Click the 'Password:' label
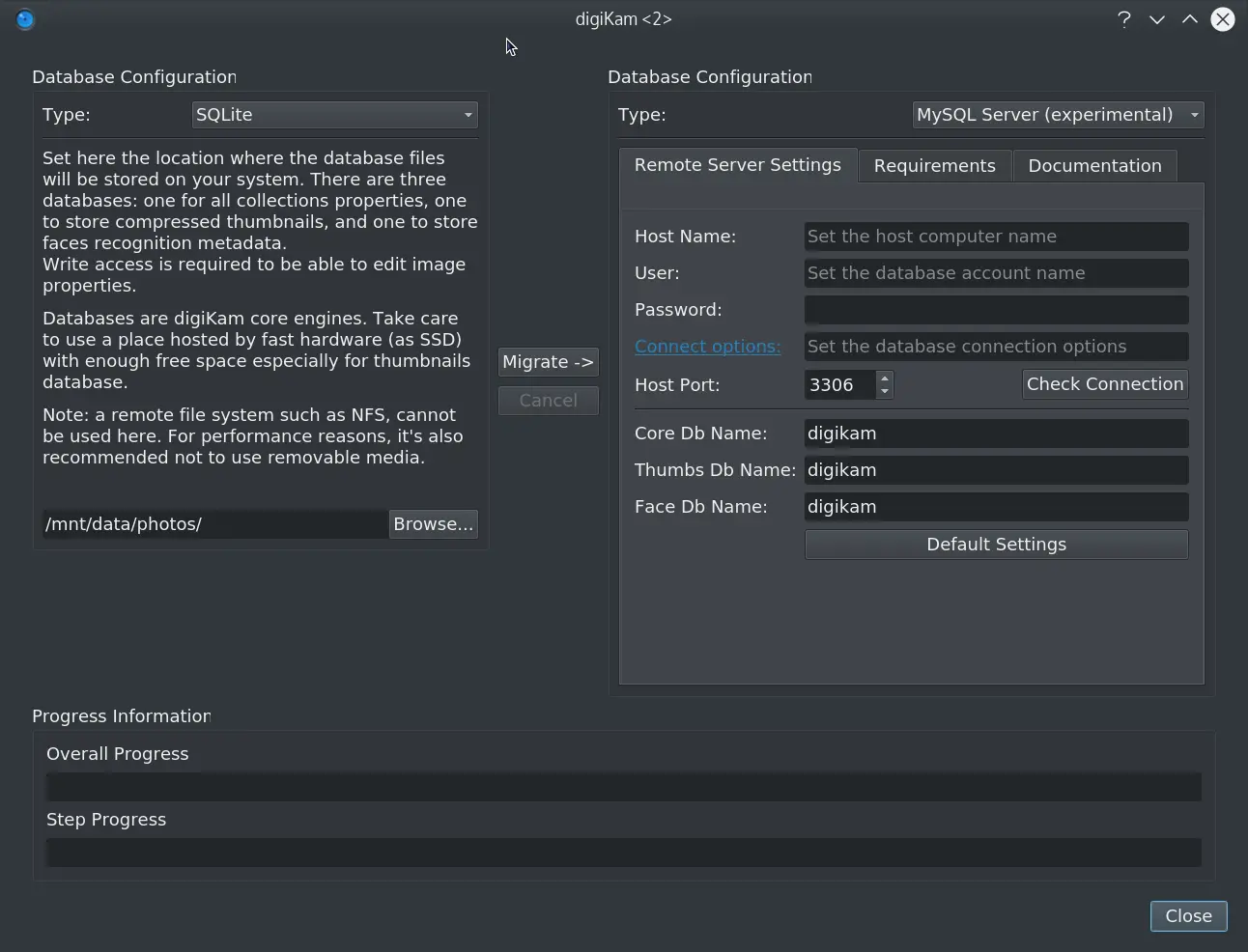Viewport: 1248px width, 952px height. (x=678, y=310)
